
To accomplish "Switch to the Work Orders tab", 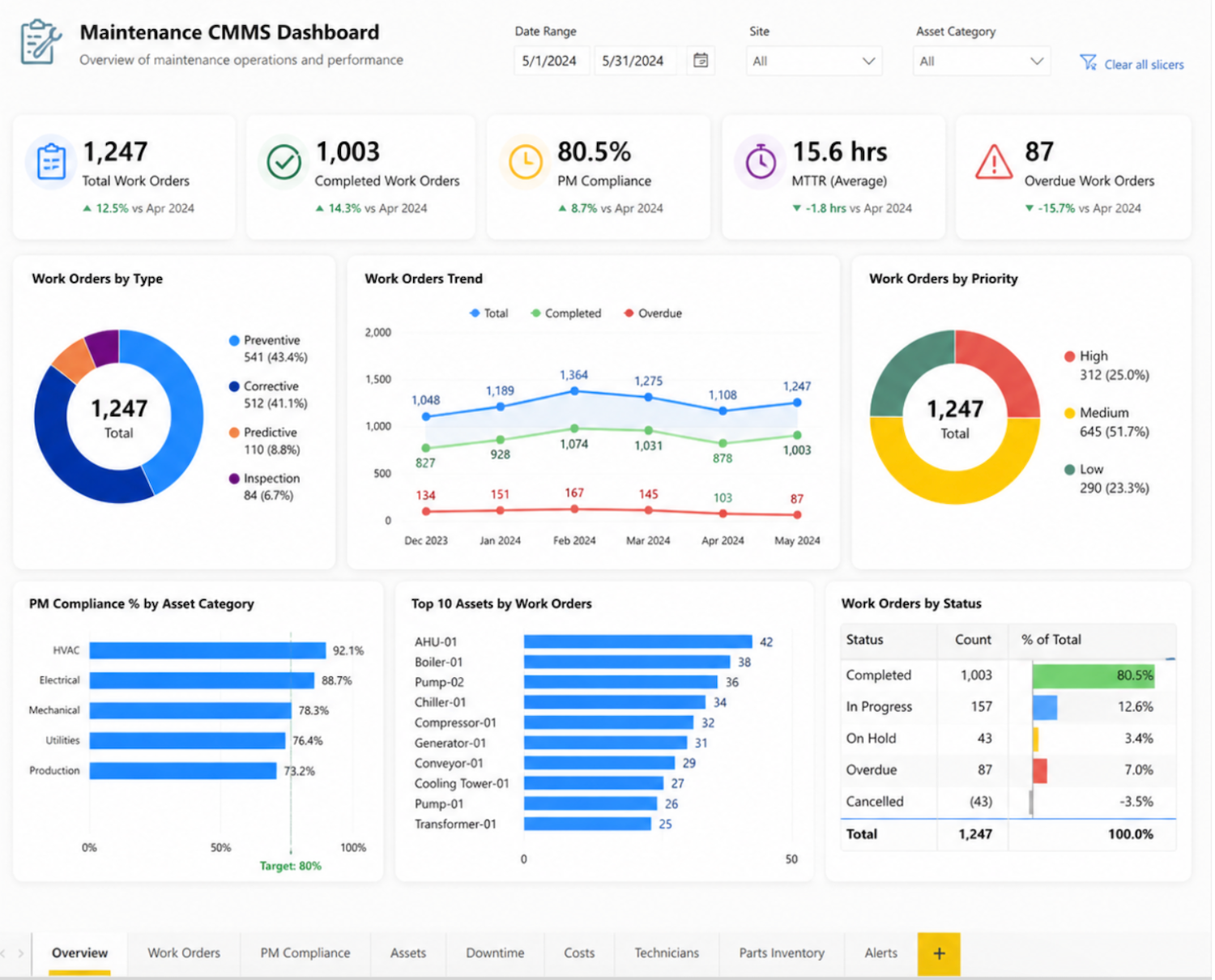I will coord(184,953).
